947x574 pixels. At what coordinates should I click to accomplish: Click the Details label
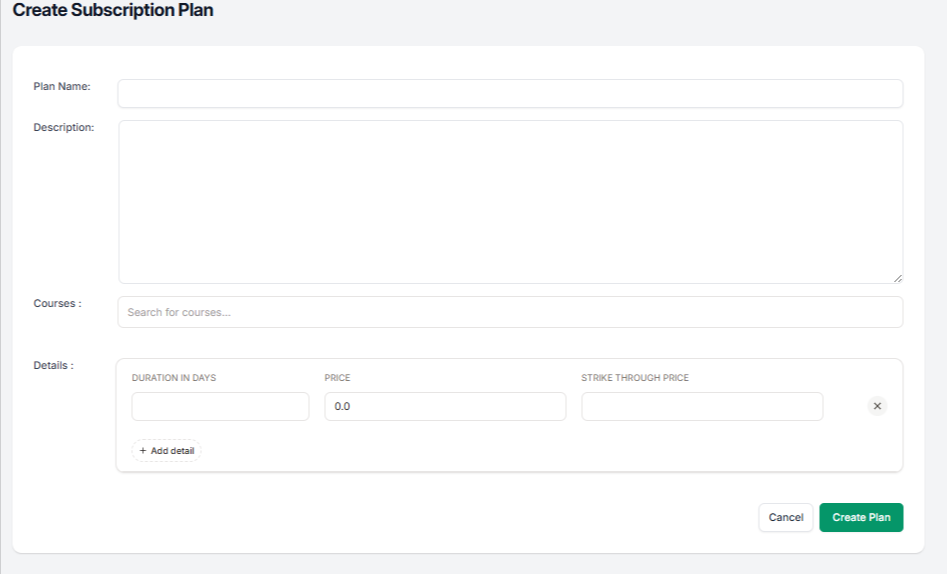pyautogui.click(x=53, y=365)
